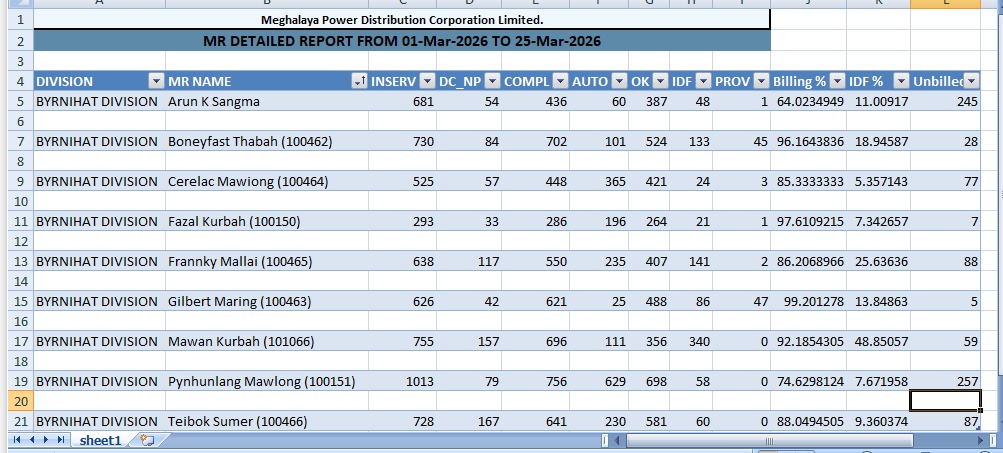This screenshot has width=1003, height=453.
Task: Select column B header
Action: [265, 4]
